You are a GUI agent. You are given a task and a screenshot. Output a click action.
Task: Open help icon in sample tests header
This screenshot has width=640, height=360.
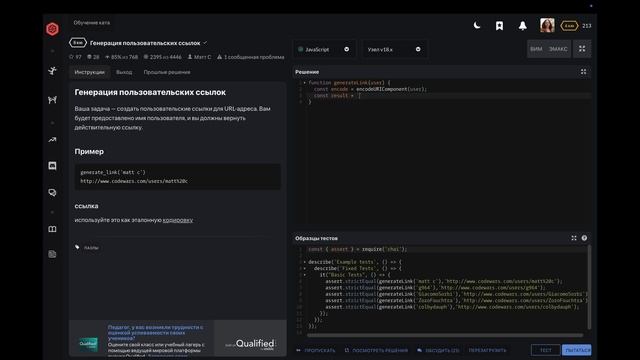tap(584, 238)
